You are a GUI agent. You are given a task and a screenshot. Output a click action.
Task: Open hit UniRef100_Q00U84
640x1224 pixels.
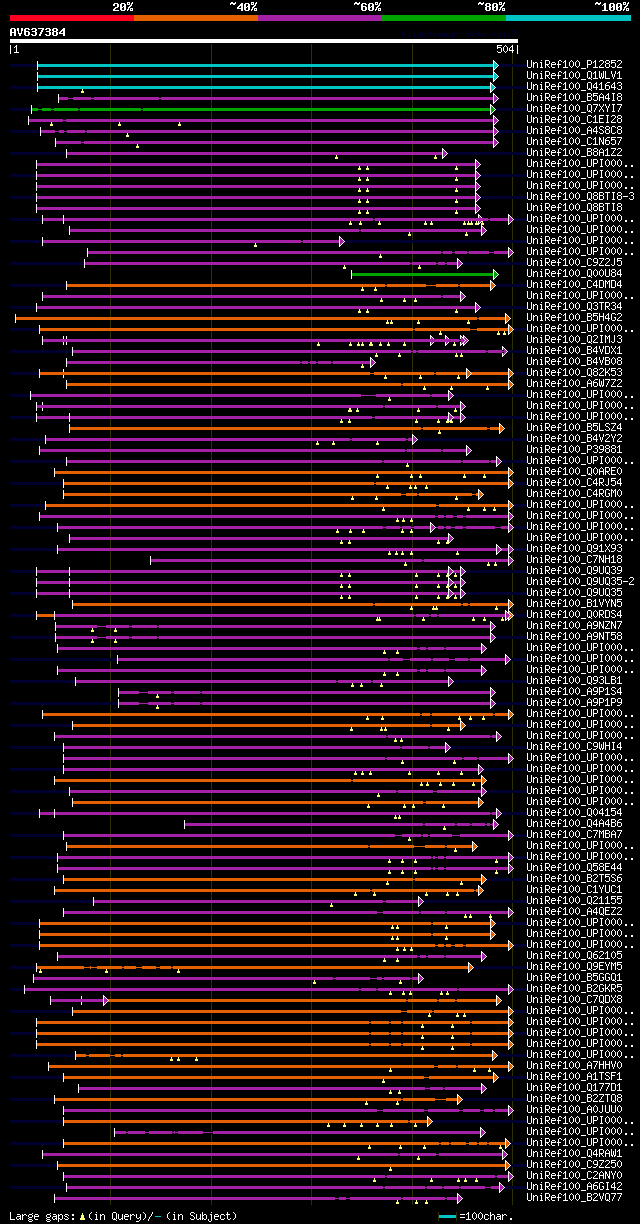click(x=575, y=273)
